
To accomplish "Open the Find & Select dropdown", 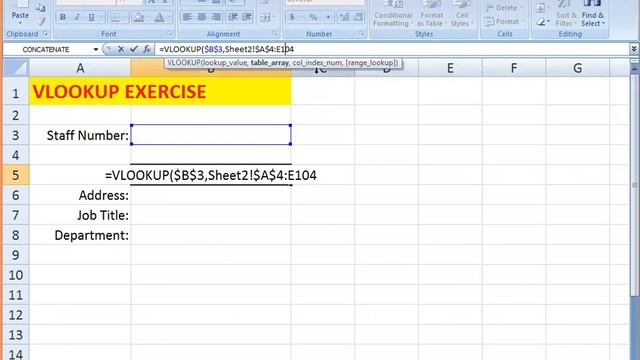I will pos(592,15).
